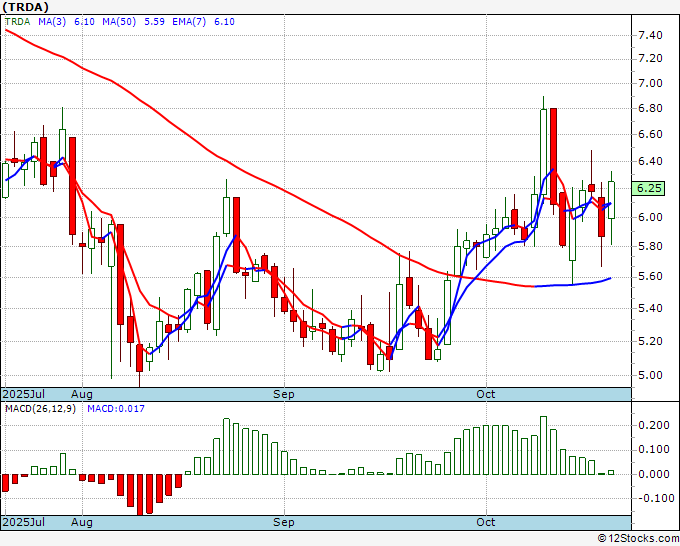Click the 0.200 MACD axis label
Image resolution: width=680 pixels, height=546 pixels.
click(x=654, y=425)
